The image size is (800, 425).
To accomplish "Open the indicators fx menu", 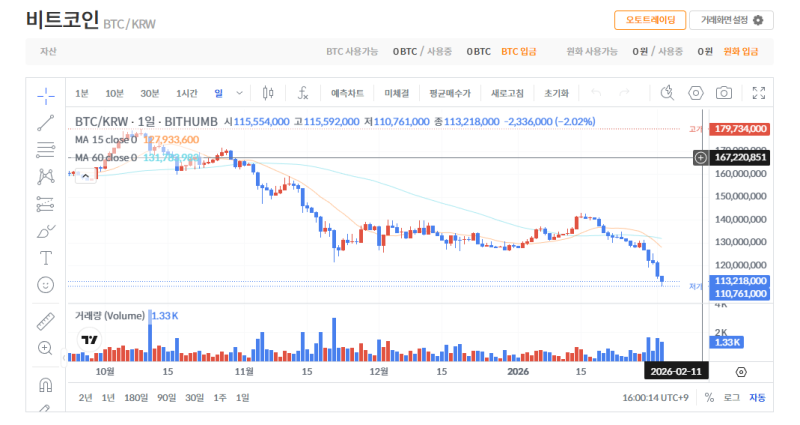I will [x=303, y=93].
